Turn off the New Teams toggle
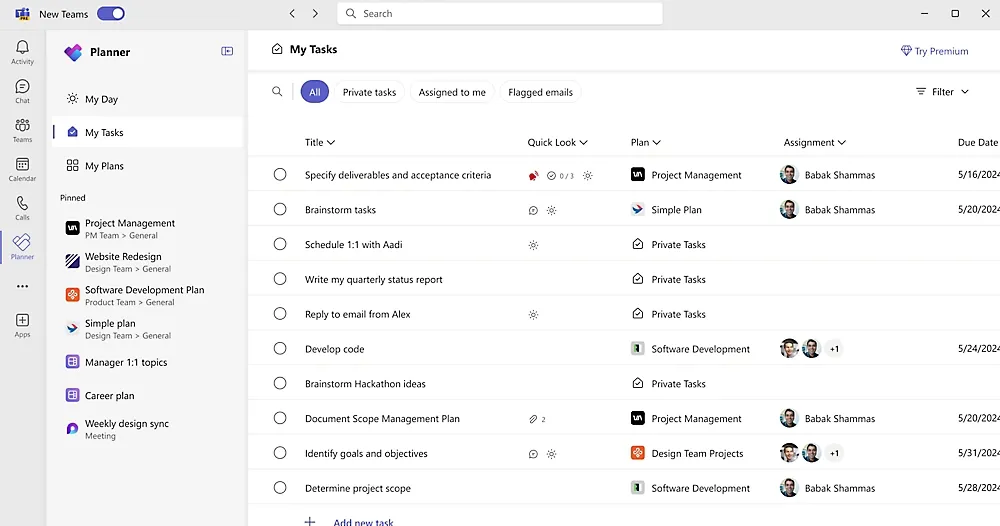 (111, 14)
